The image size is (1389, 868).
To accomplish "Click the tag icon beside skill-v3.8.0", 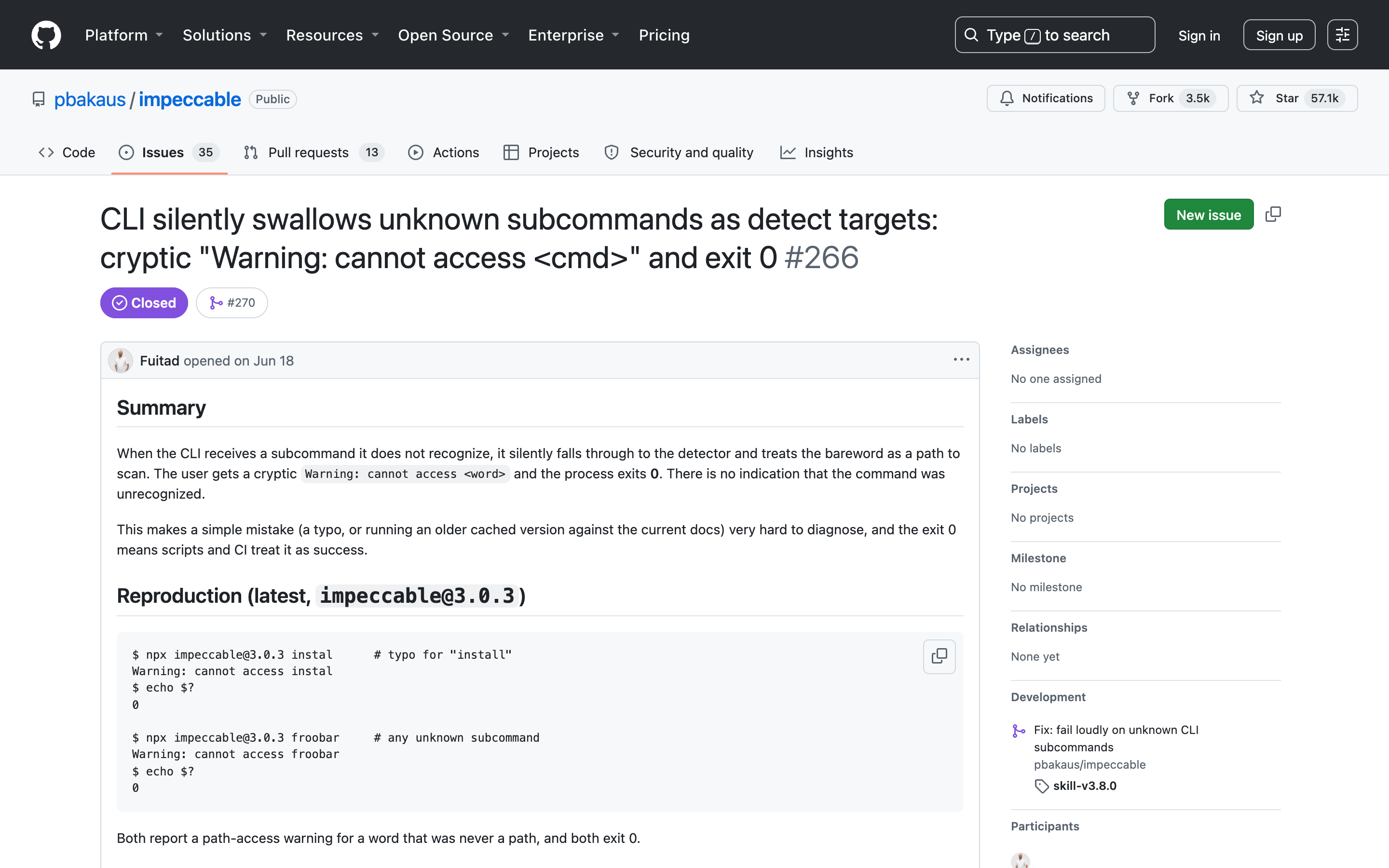I will click(x=1041, y=786).
